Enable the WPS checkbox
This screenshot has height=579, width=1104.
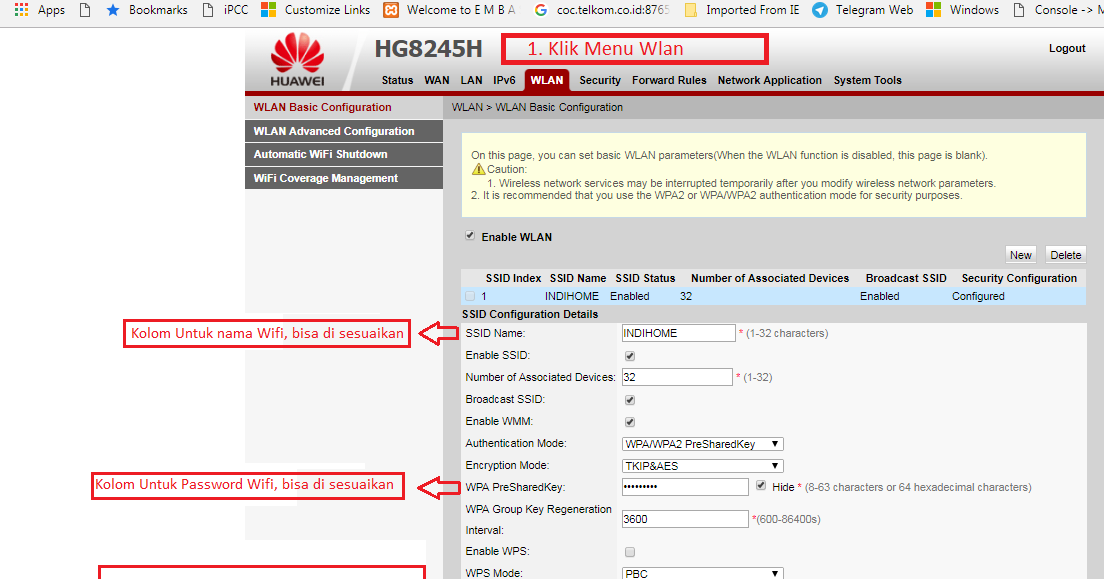(x=629, y=551)
